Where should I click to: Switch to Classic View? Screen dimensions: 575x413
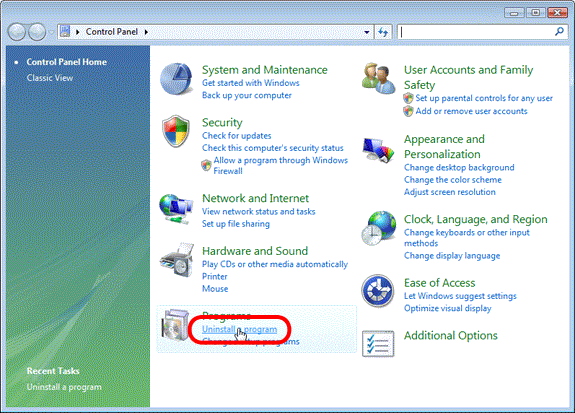point(50,78)
